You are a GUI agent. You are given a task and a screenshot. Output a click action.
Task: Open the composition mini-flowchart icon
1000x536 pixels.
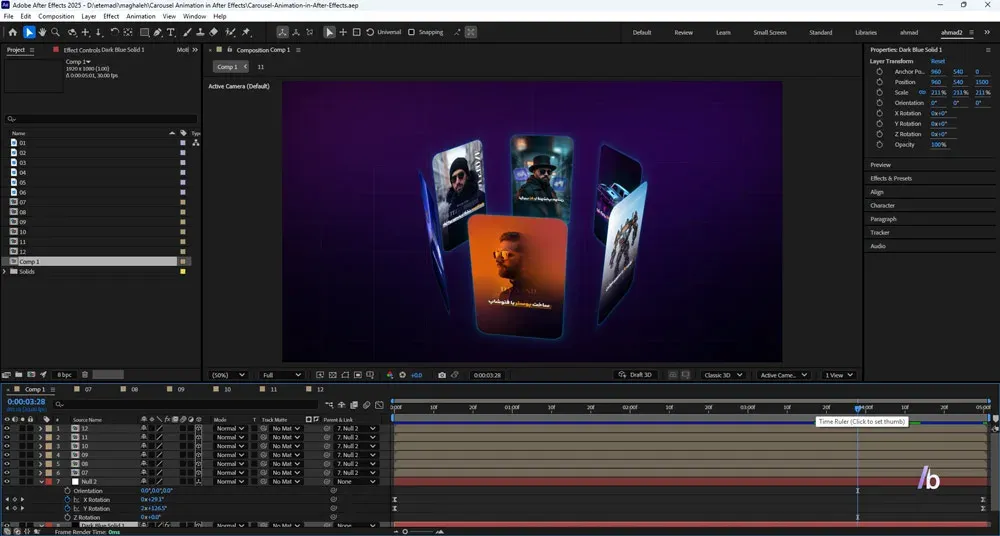coord(328,405)
